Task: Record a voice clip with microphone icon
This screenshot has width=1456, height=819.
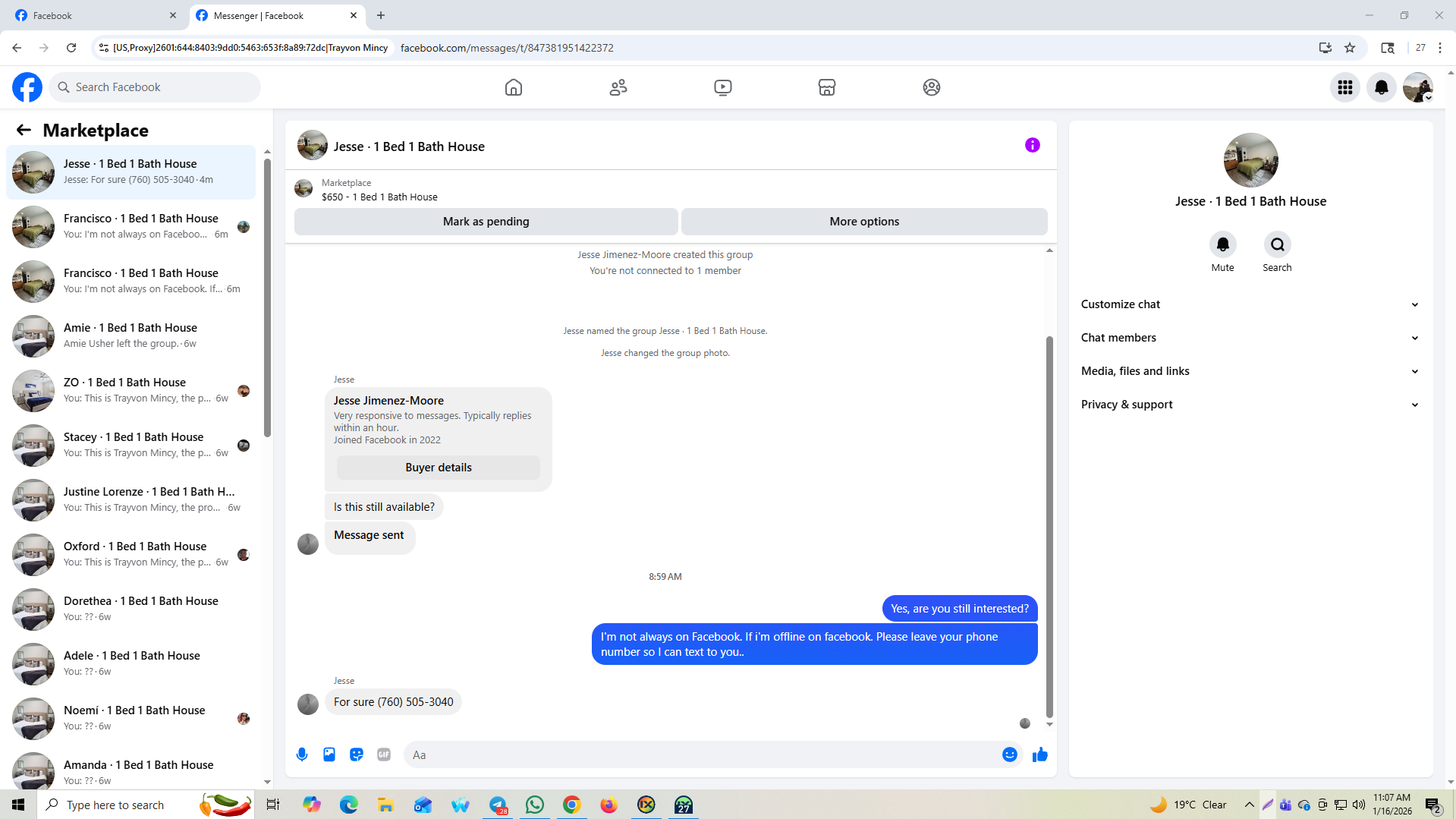Action: click(x=302, y=754)
